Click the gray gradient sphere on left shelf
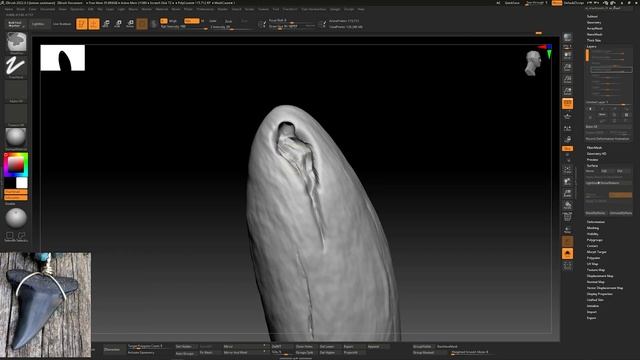The width and height of the screenshot is (640, 360). [x=16, y=218]
